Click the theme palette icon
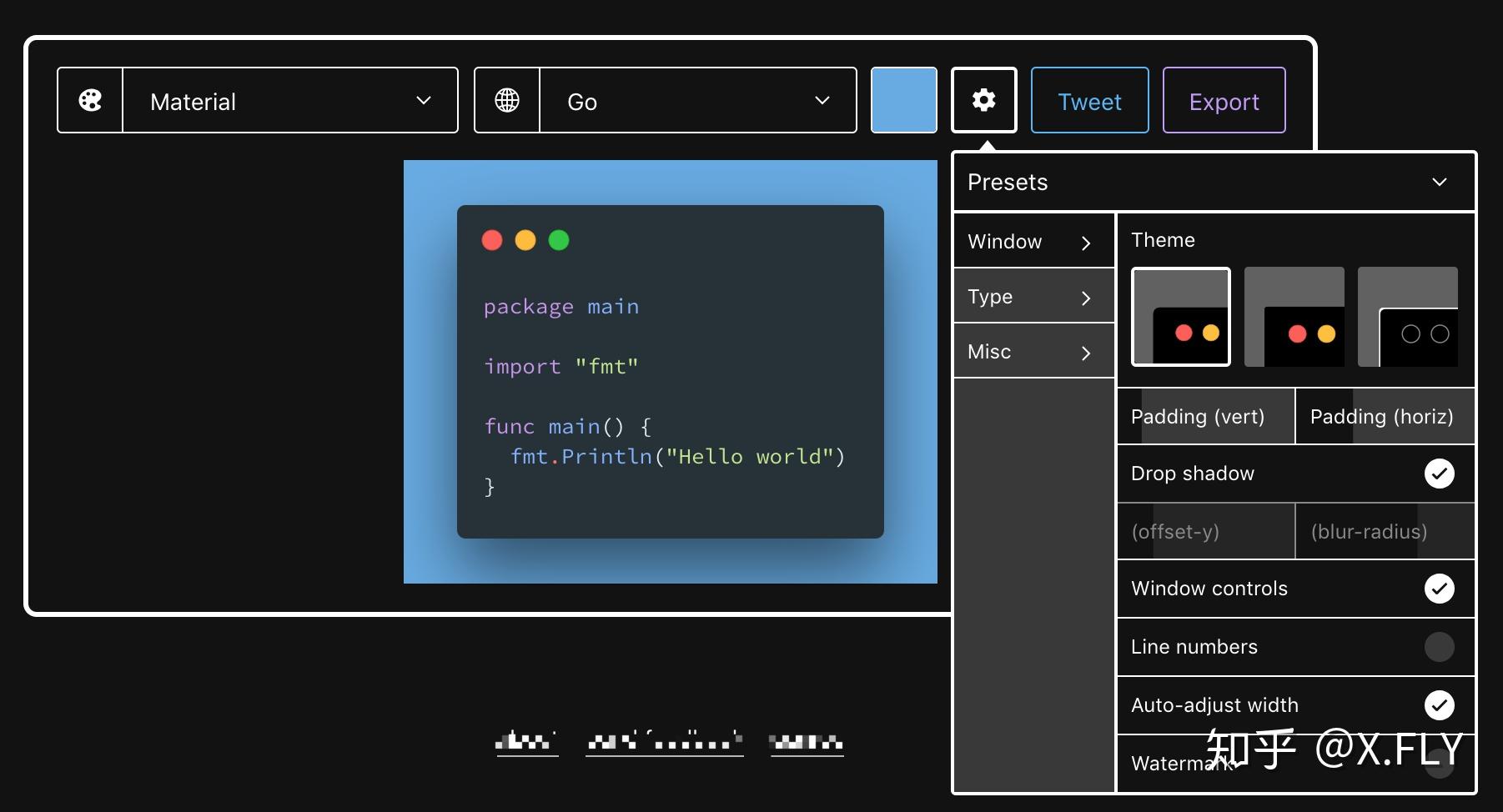Viewport: 1503px width, 812px height. pyautogui.click(x=90, y=100)
